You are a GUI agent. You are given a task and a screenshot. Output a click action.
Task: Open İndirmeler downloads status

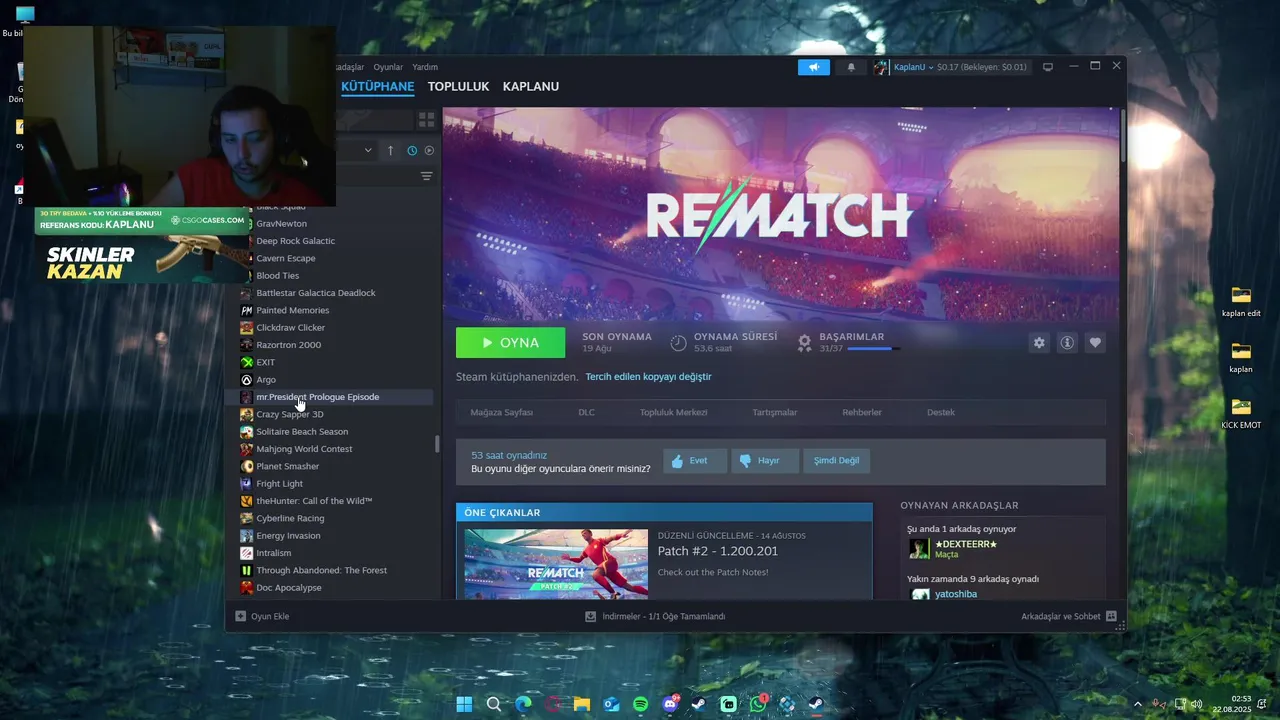click(x=655, y=616)
